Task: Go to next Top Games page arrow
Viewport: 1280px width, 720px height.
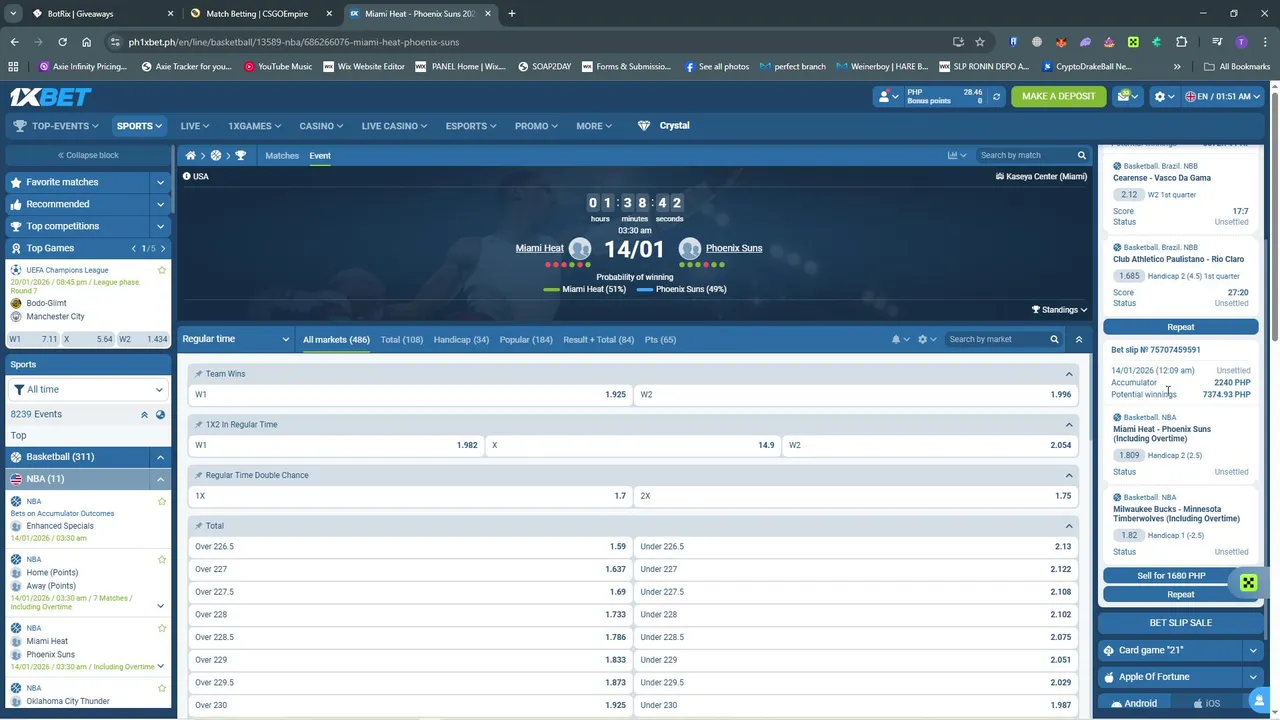Action: coord(163,248)
